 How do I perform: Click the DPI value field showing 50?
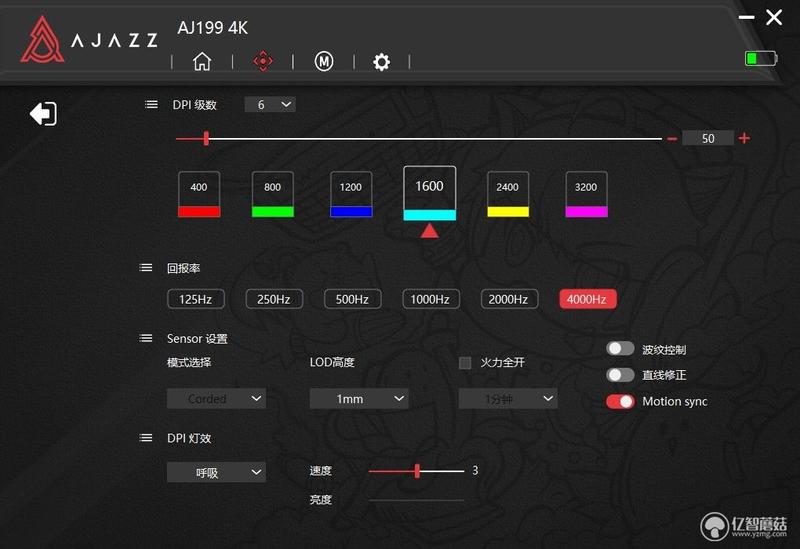708,138
